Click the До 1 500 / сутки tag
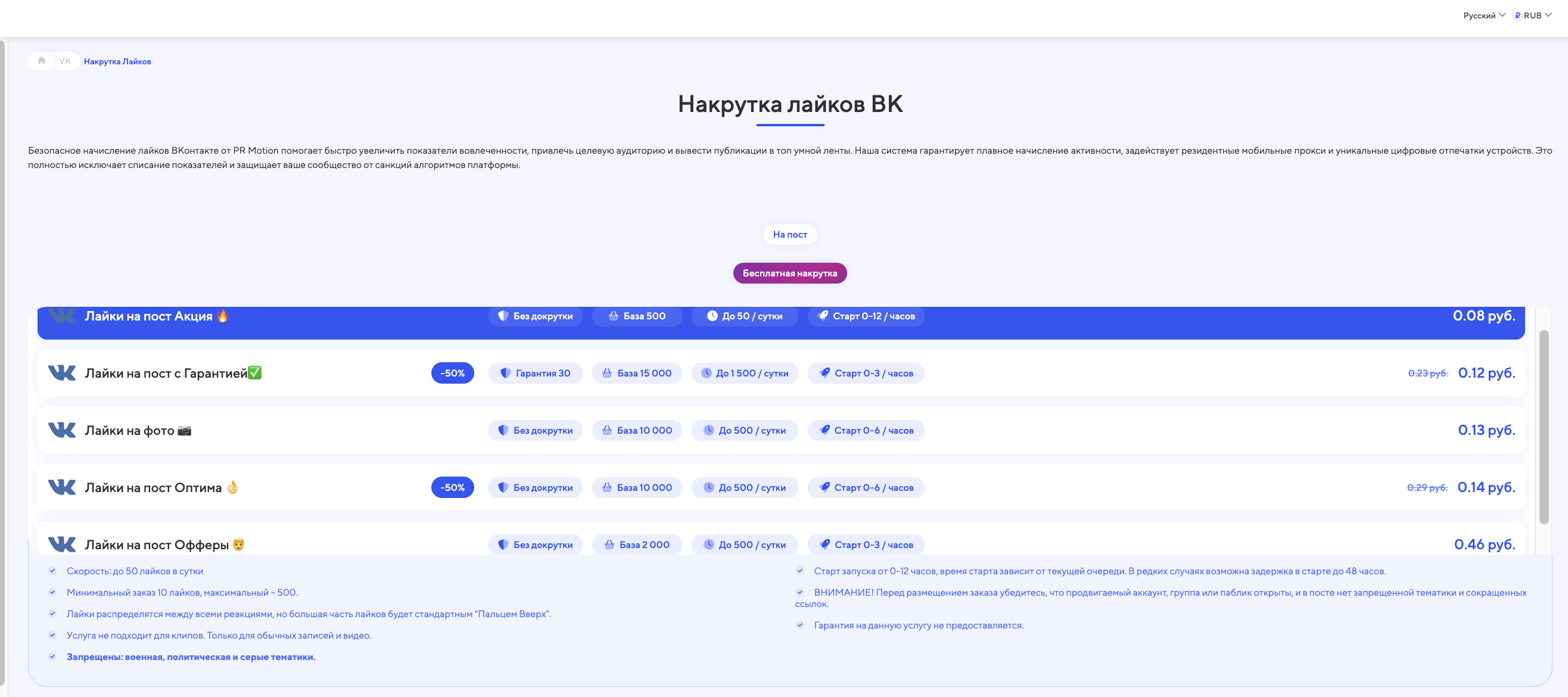Viewport: 1568px width, 697px height. tap(745, 373)
